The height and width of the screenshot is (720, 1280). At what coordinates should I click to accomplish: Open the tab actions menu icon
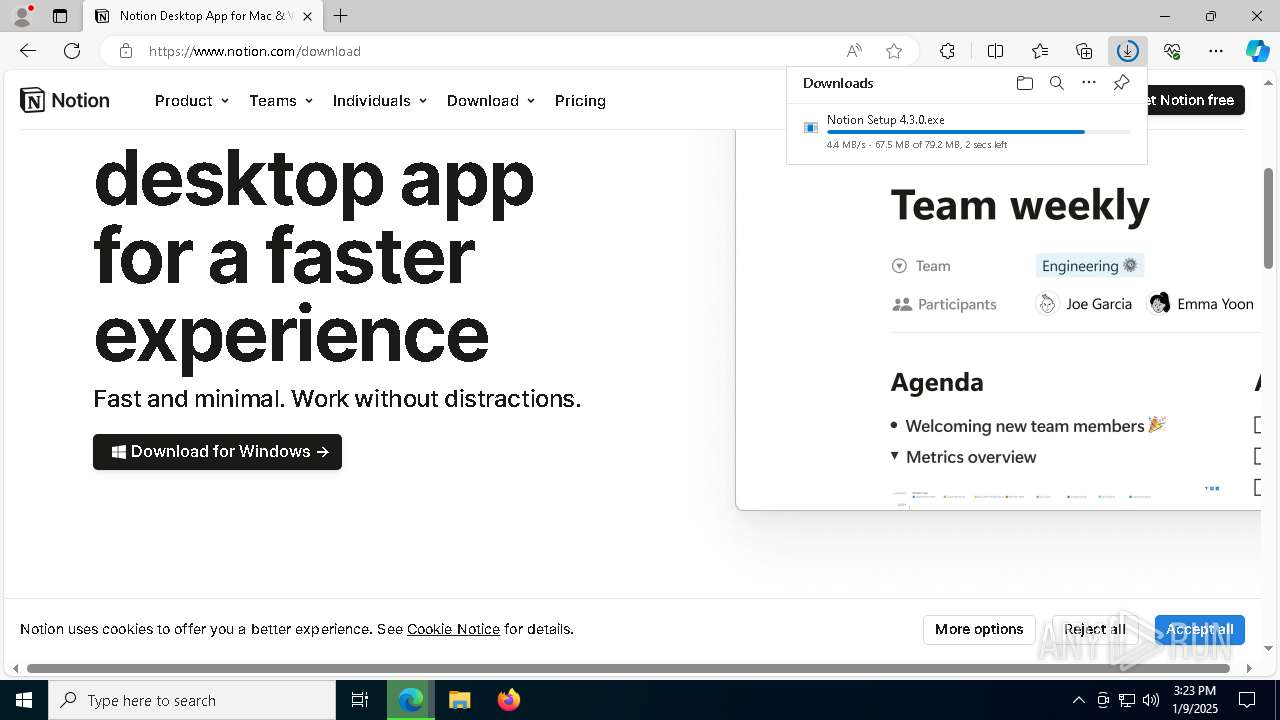click(60, 16)
